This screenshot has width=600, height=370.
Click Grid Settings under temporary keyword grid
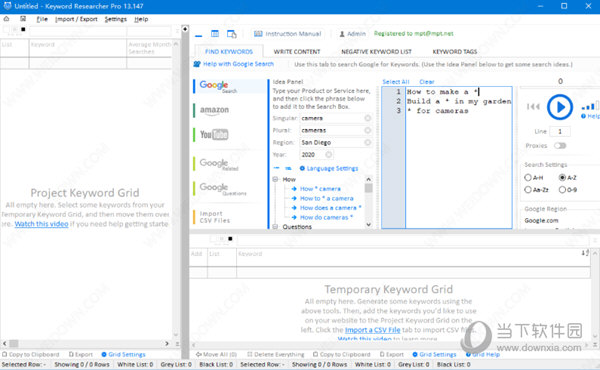[x=434, y=354]
